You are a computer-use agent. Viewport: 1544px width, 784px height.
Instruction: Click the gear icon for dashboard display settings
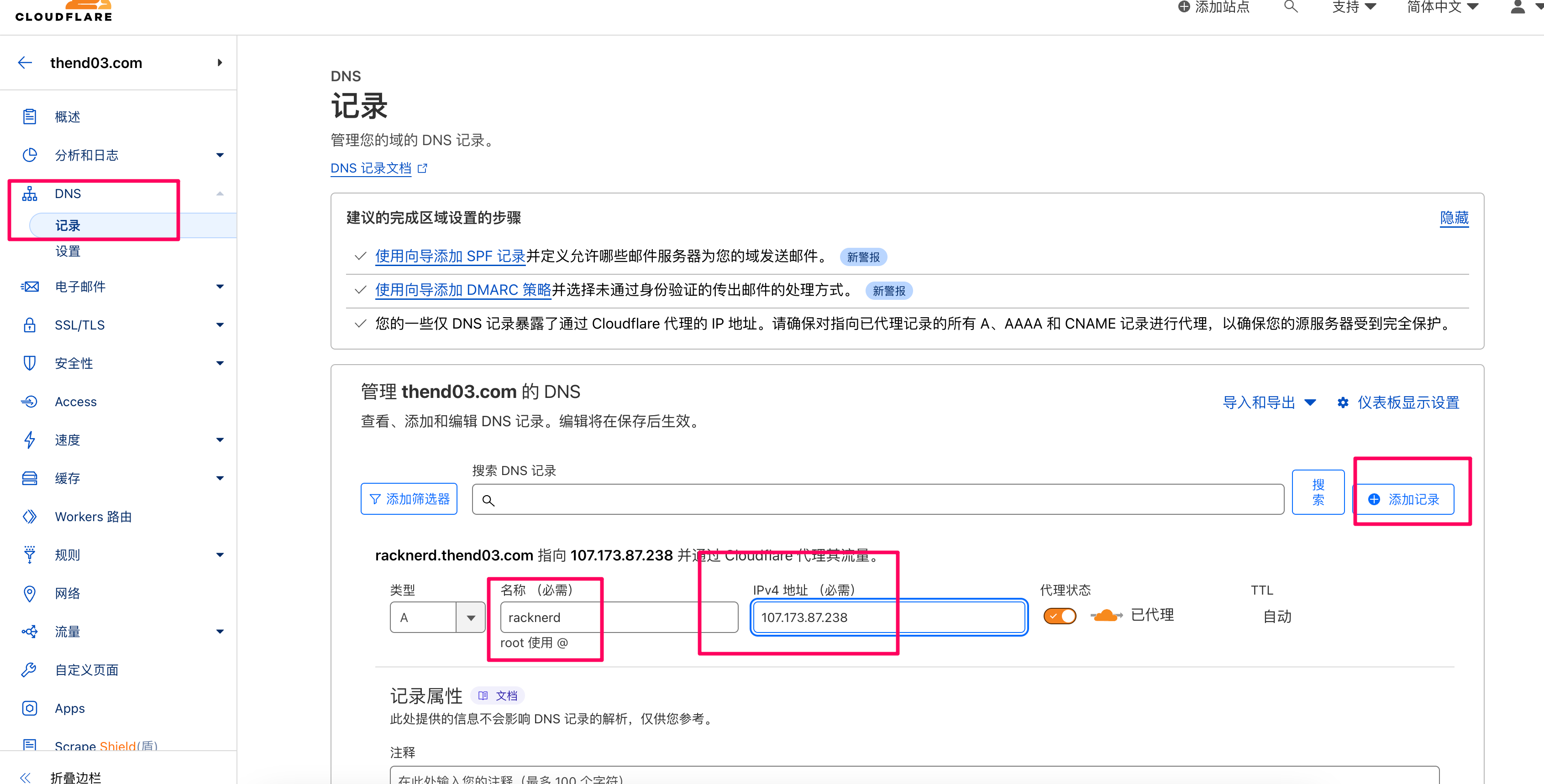1343,402
